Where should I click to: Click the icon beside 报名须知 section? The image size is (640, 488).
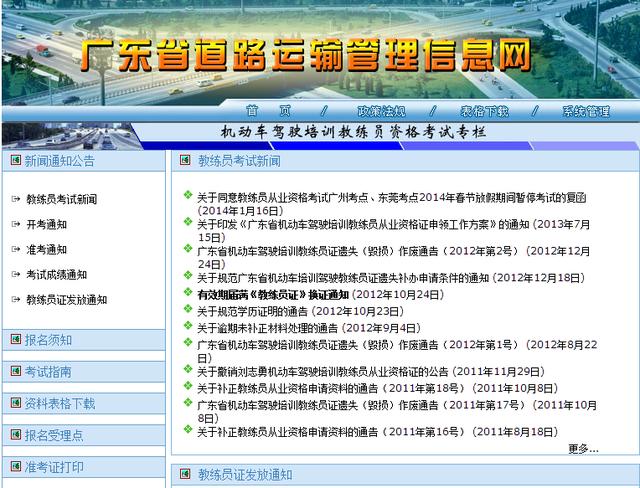click(x=15, y=340)
